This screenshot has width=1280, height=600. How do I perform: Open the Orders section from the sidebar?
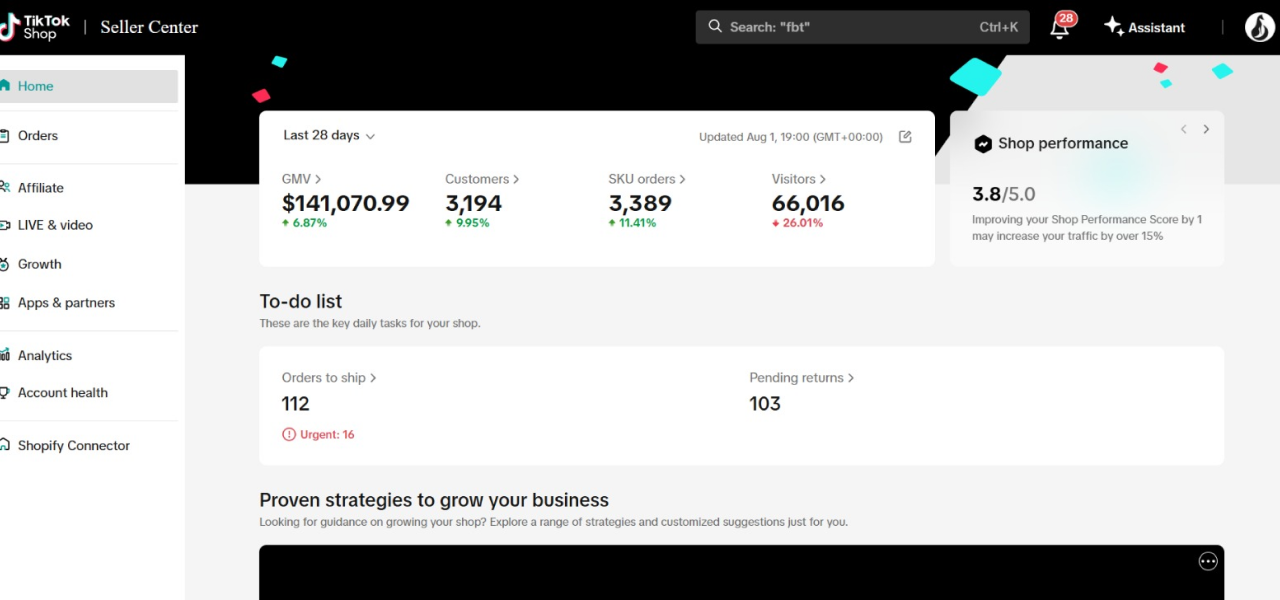tap(37, 135)
